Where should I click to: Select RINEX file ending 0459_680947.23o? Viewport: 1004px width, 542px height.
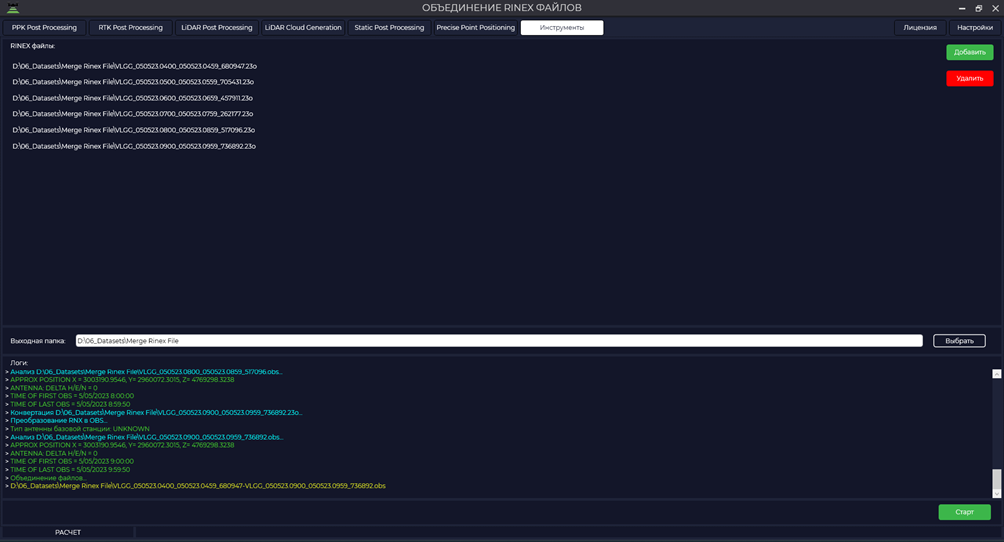(x=134, y=66)
